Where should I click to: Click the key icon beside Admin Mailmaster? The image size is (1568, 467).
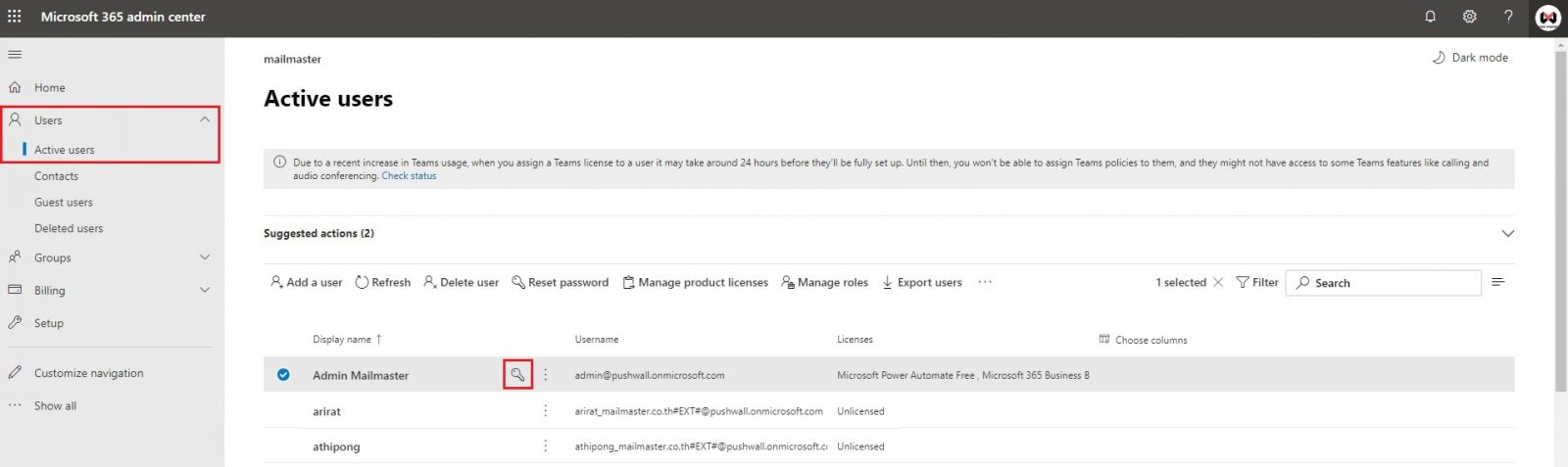click(x=517, y=375)
